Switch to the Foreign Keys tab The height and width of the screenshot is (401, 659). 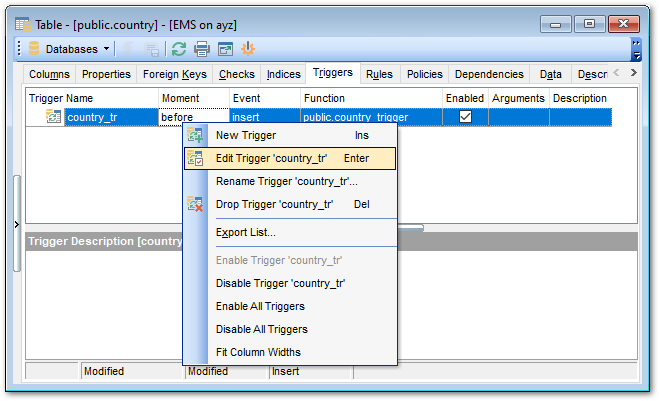pos(174,74)
